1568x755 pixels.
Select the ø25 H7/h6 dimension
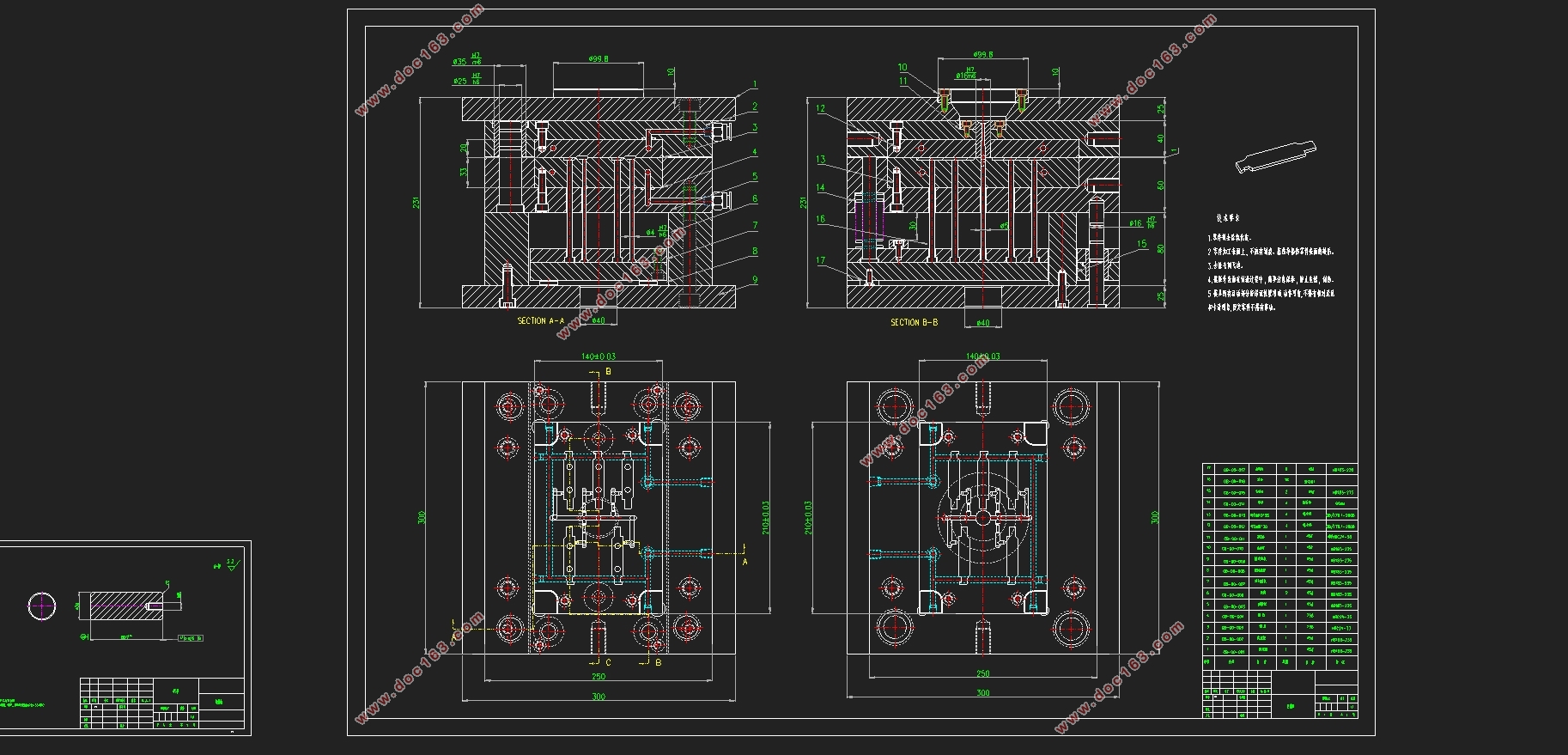point(467,80)
